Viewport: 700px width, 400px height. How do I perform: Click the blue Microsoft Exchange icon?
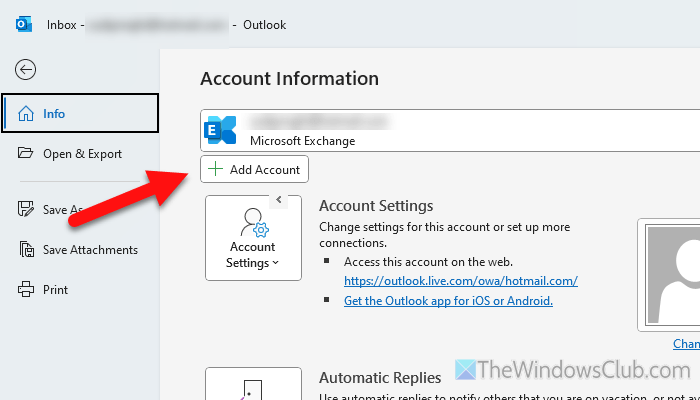[x=219, y=131]
